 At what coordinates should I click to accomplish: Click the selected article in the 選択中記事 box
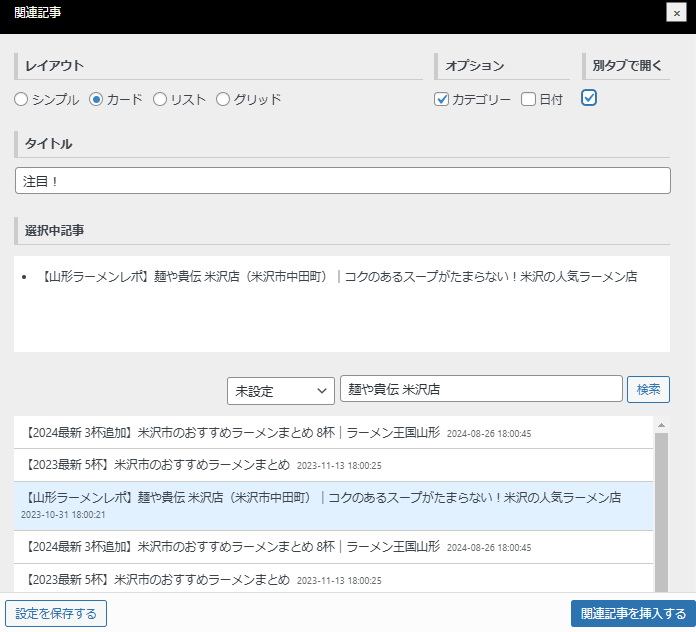(339, 276)
